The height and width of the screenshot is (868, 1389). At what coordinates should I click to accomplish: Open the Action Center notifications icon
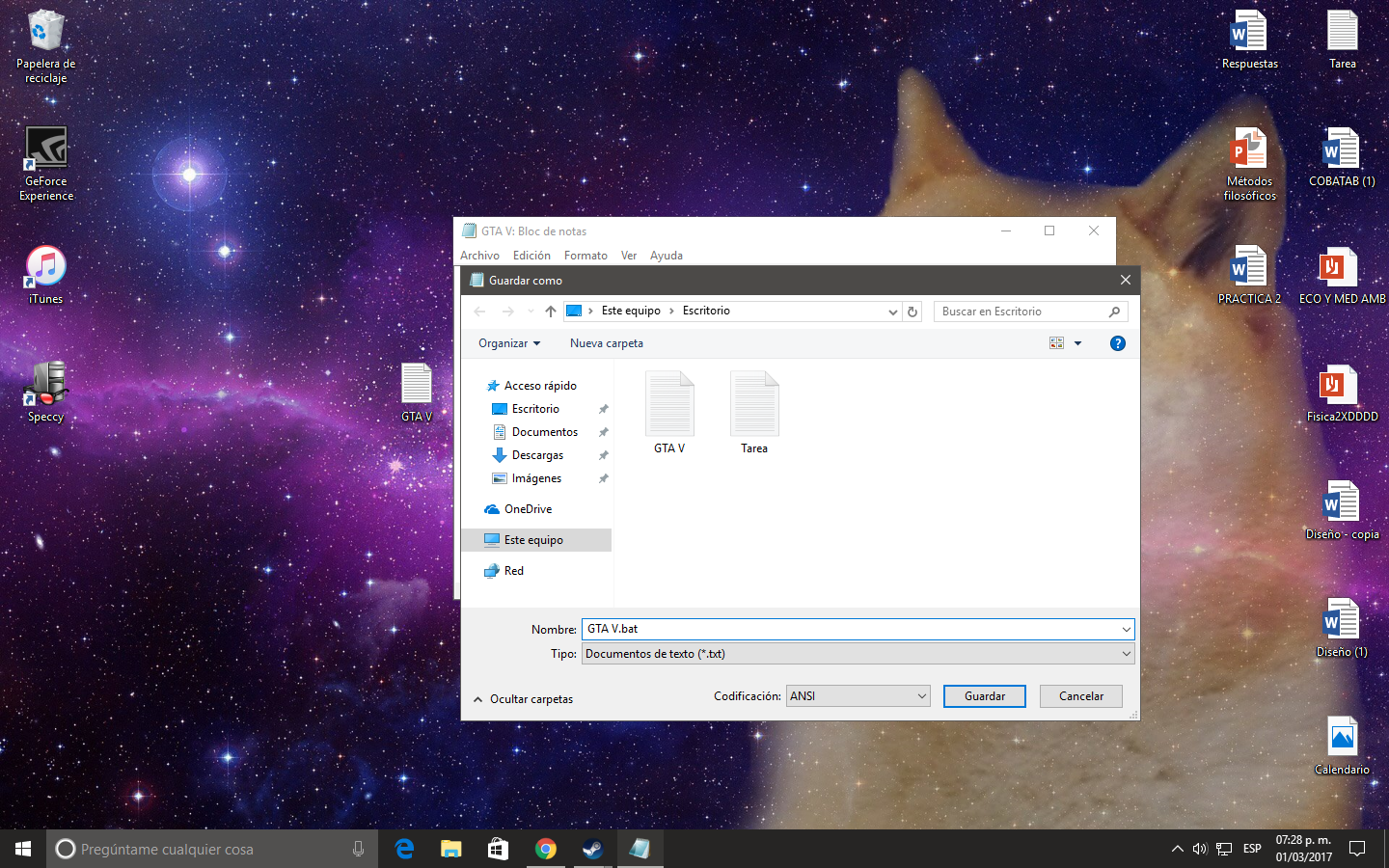point(1357,849)
